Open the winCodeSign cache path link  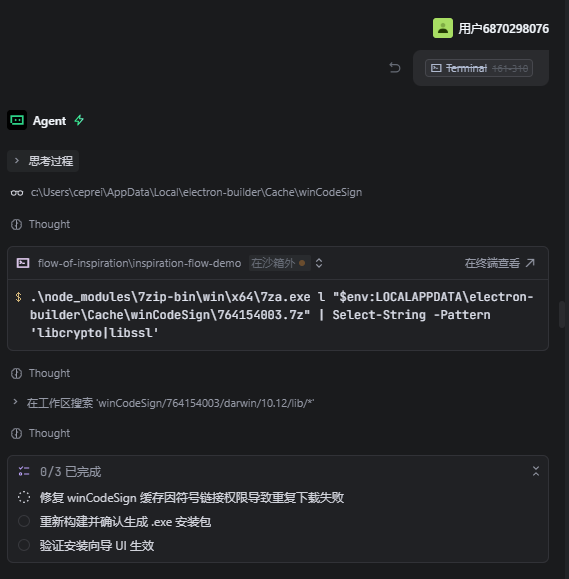click(x=196, y=192)
